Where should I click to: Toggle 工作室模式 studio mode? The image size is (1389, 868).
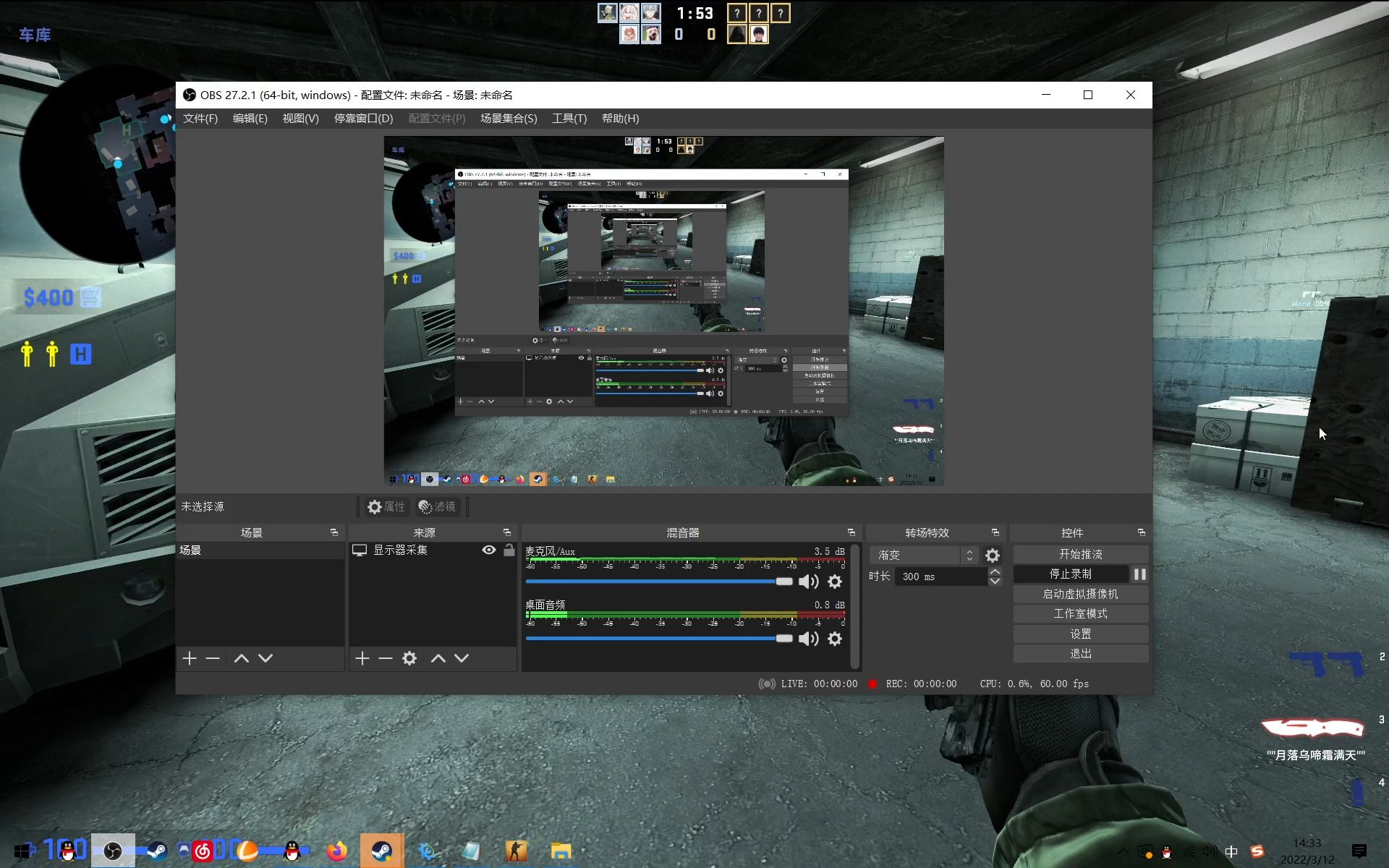click(1081, 613)
